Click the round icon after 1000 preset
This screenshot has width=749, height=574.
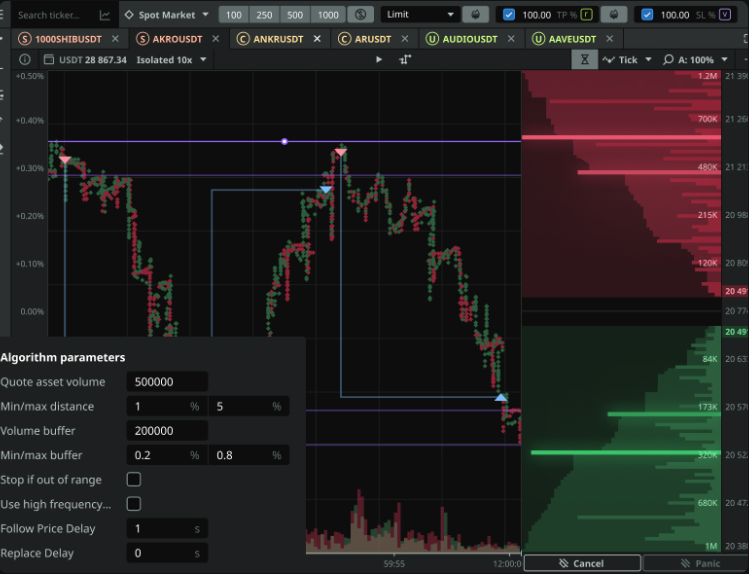click(x=361, y=15)
